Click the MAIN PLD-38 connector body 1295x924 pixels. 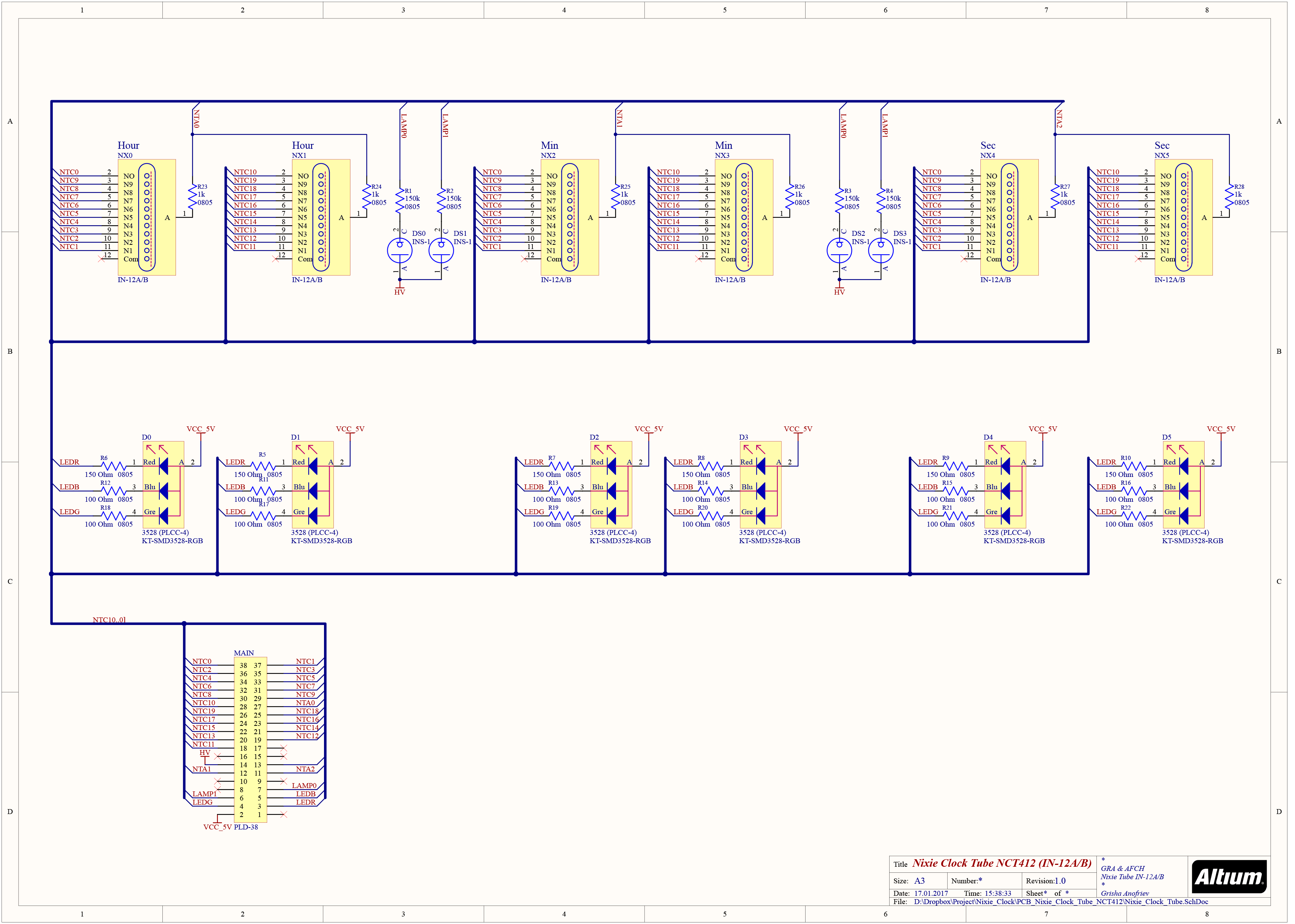[250, 740]
